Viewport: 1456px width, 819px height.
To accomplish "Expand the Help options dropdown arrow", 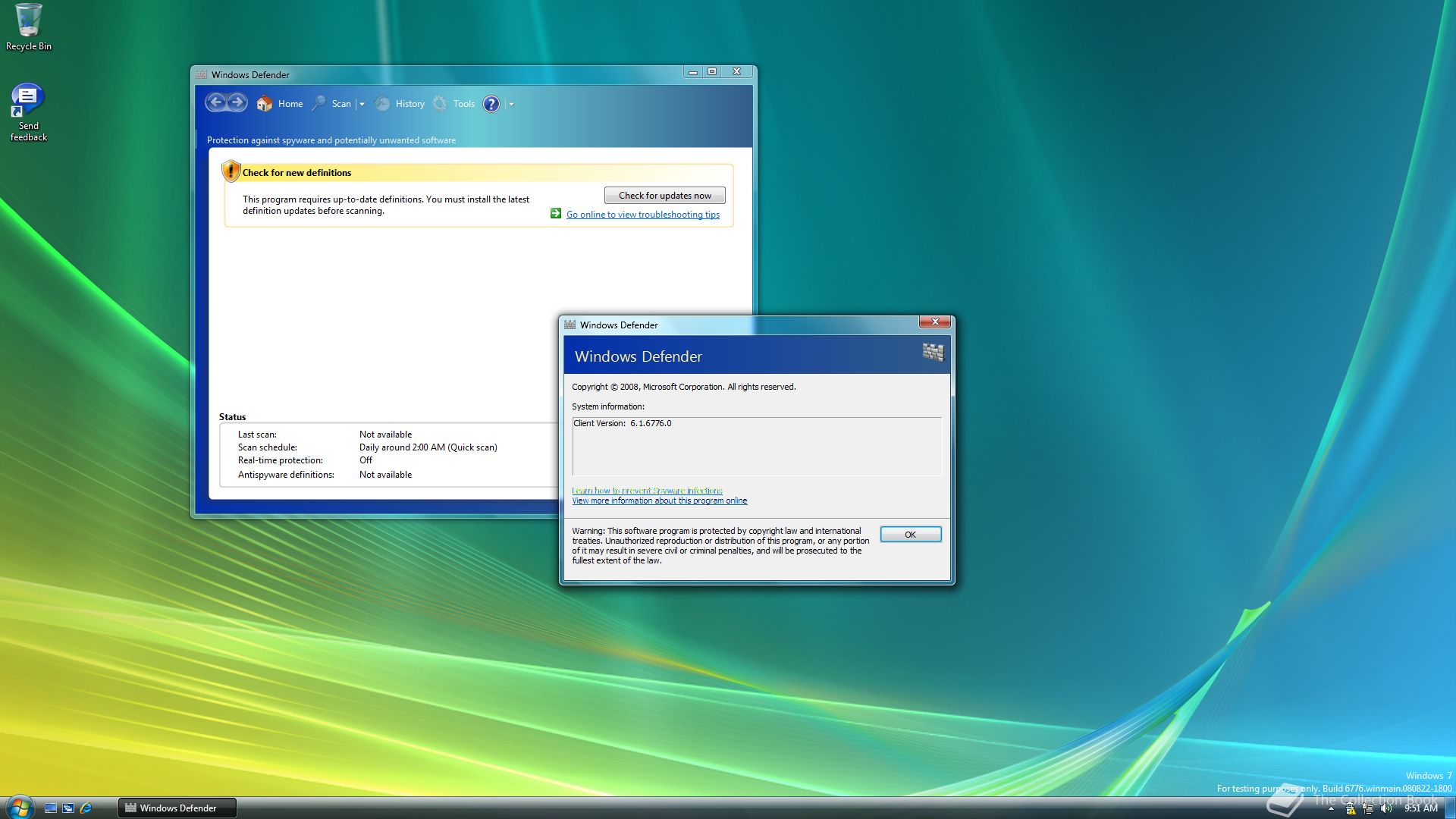I will click(511, 105).
